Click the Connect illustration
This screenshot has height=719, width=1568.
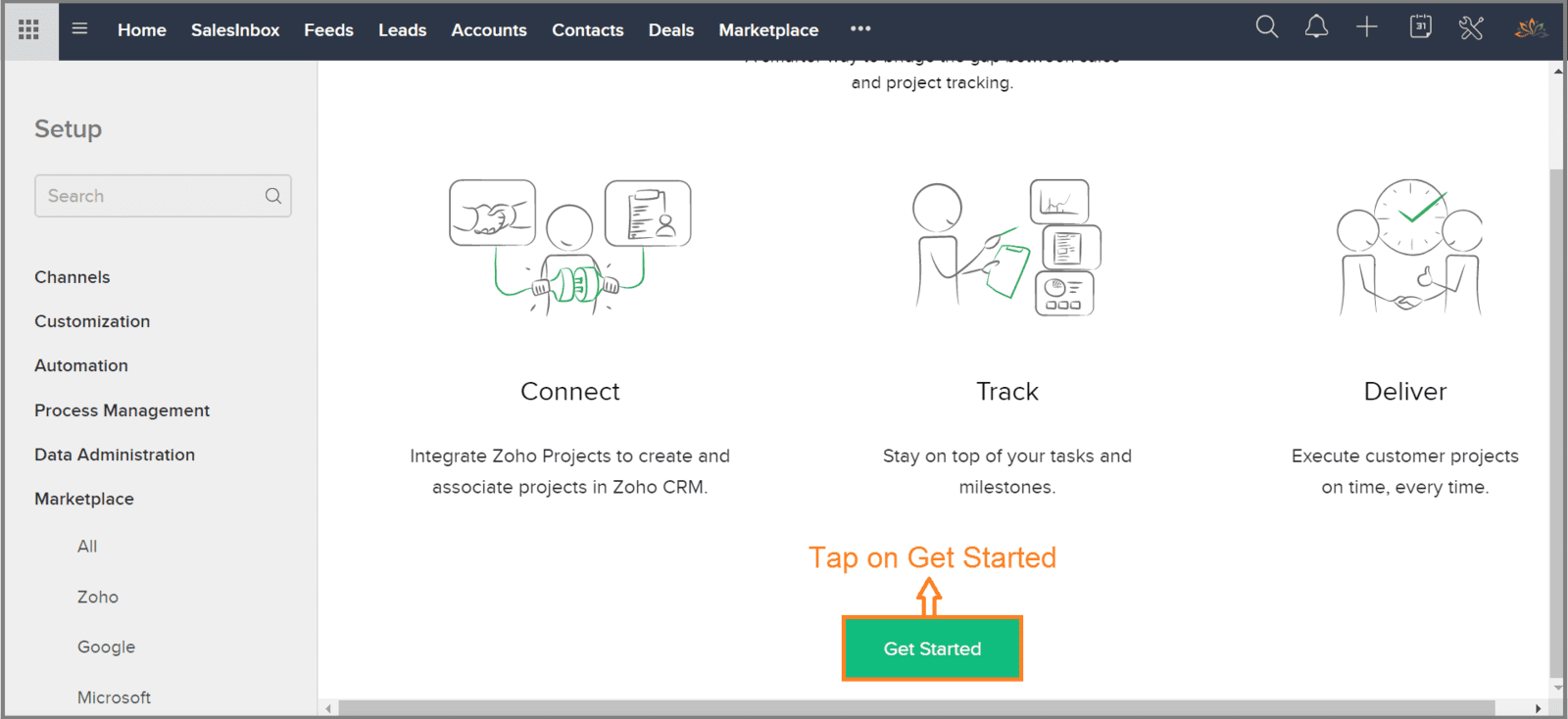coord(570,247)
